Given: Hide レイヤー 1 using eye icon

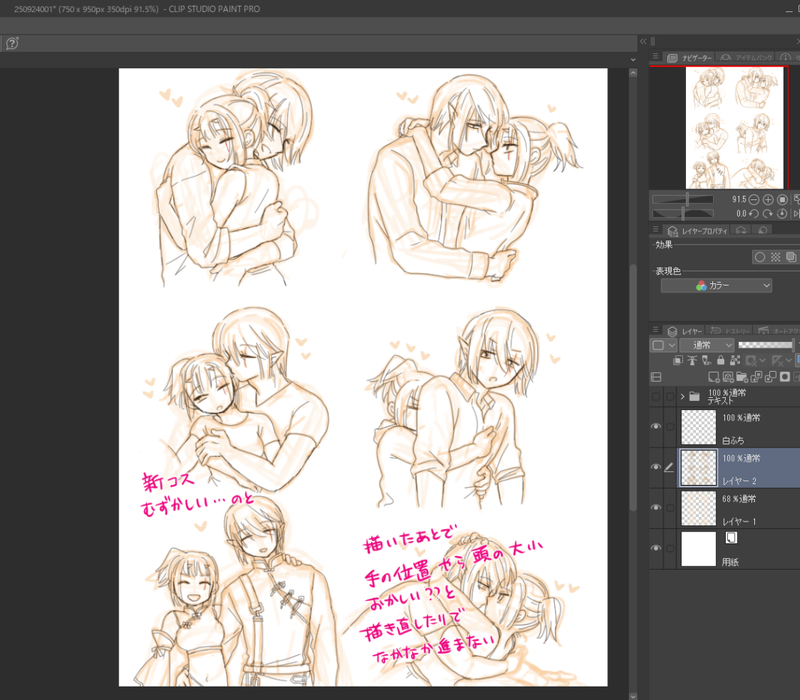Looking at the screenshot, I should coord(656,508).
